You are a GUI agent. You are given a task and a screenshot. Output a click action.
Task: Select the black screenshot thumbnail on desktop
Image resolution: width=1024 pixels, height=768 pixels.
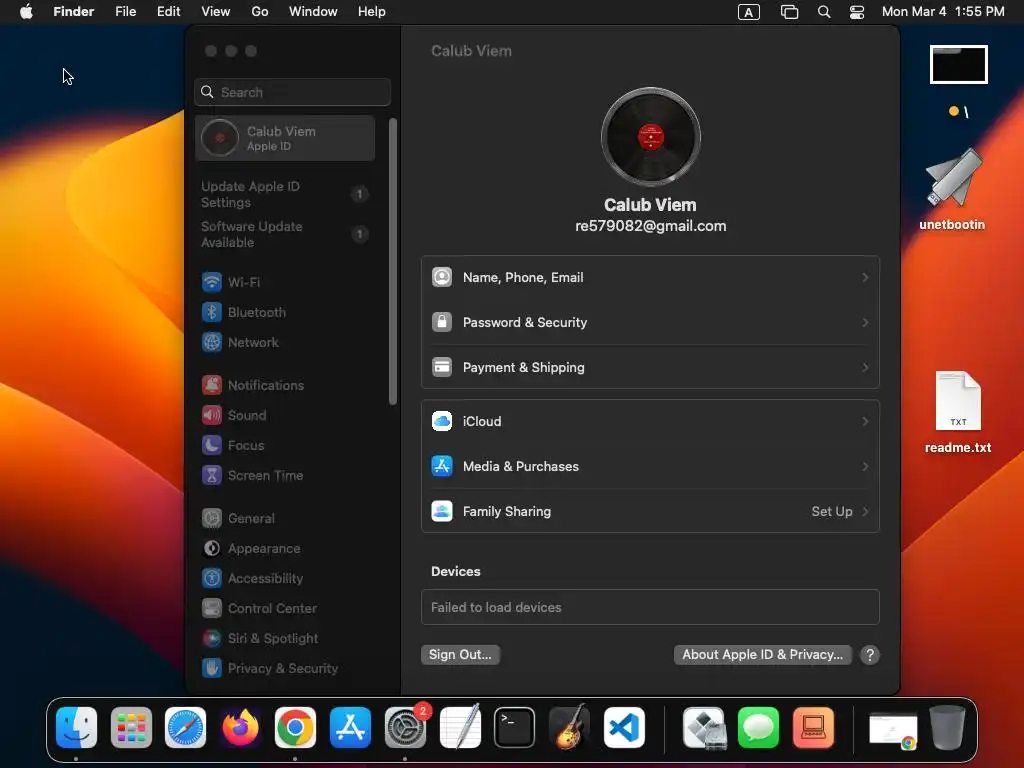959,65
